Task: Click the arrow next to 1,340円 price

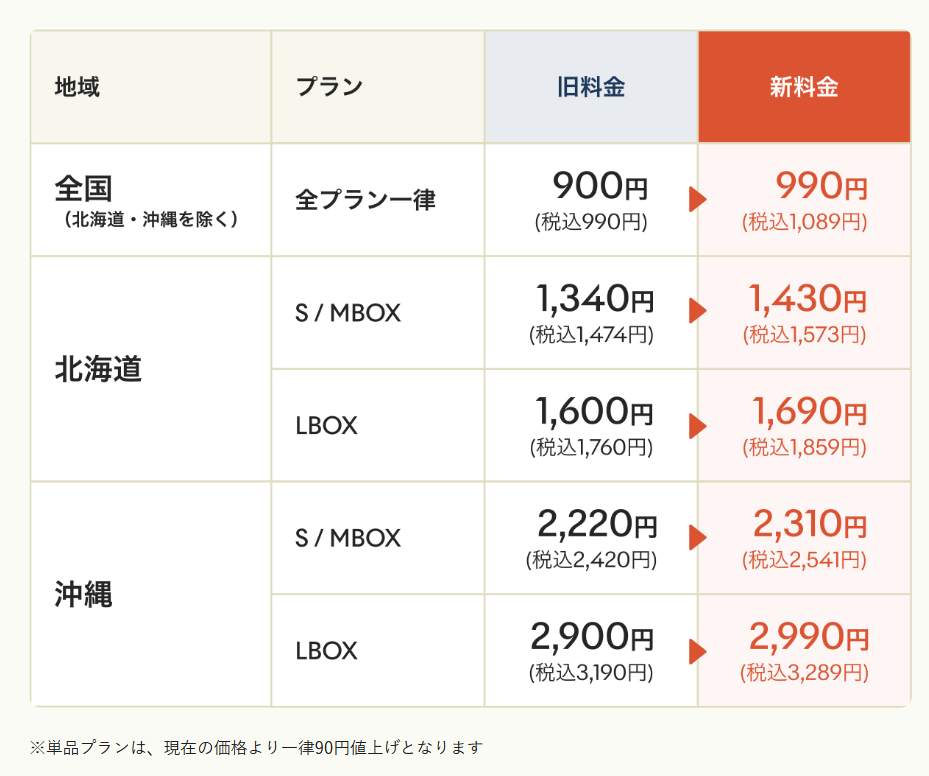Action: (x=697, y=312)
